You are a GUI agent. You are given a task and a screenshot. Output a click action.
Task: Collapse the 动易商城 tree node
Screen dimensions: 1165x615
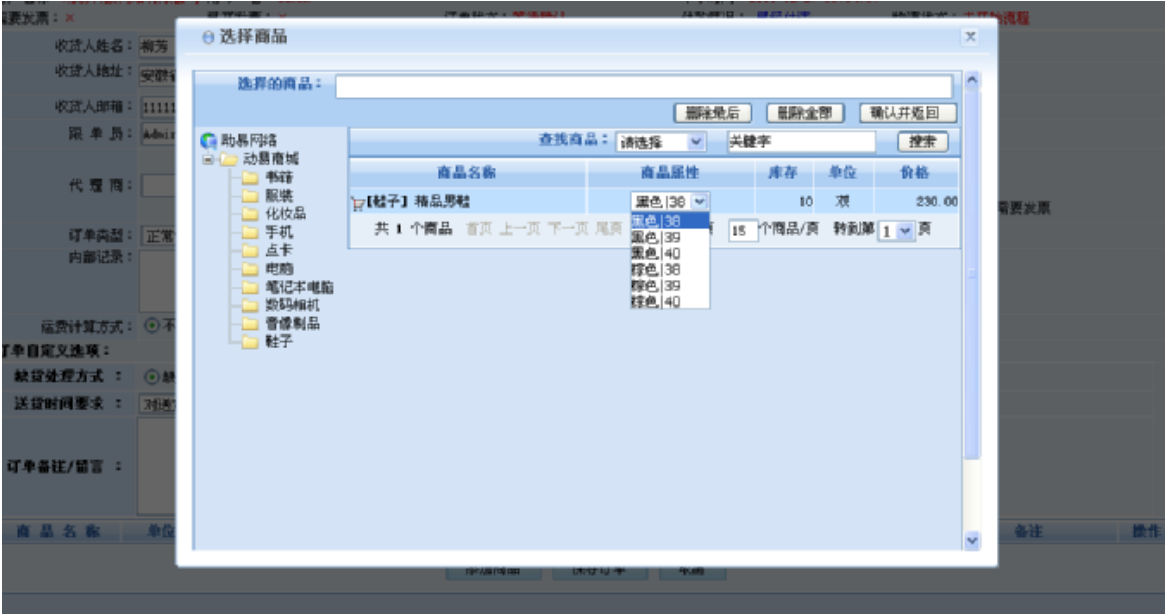(208, 159)
